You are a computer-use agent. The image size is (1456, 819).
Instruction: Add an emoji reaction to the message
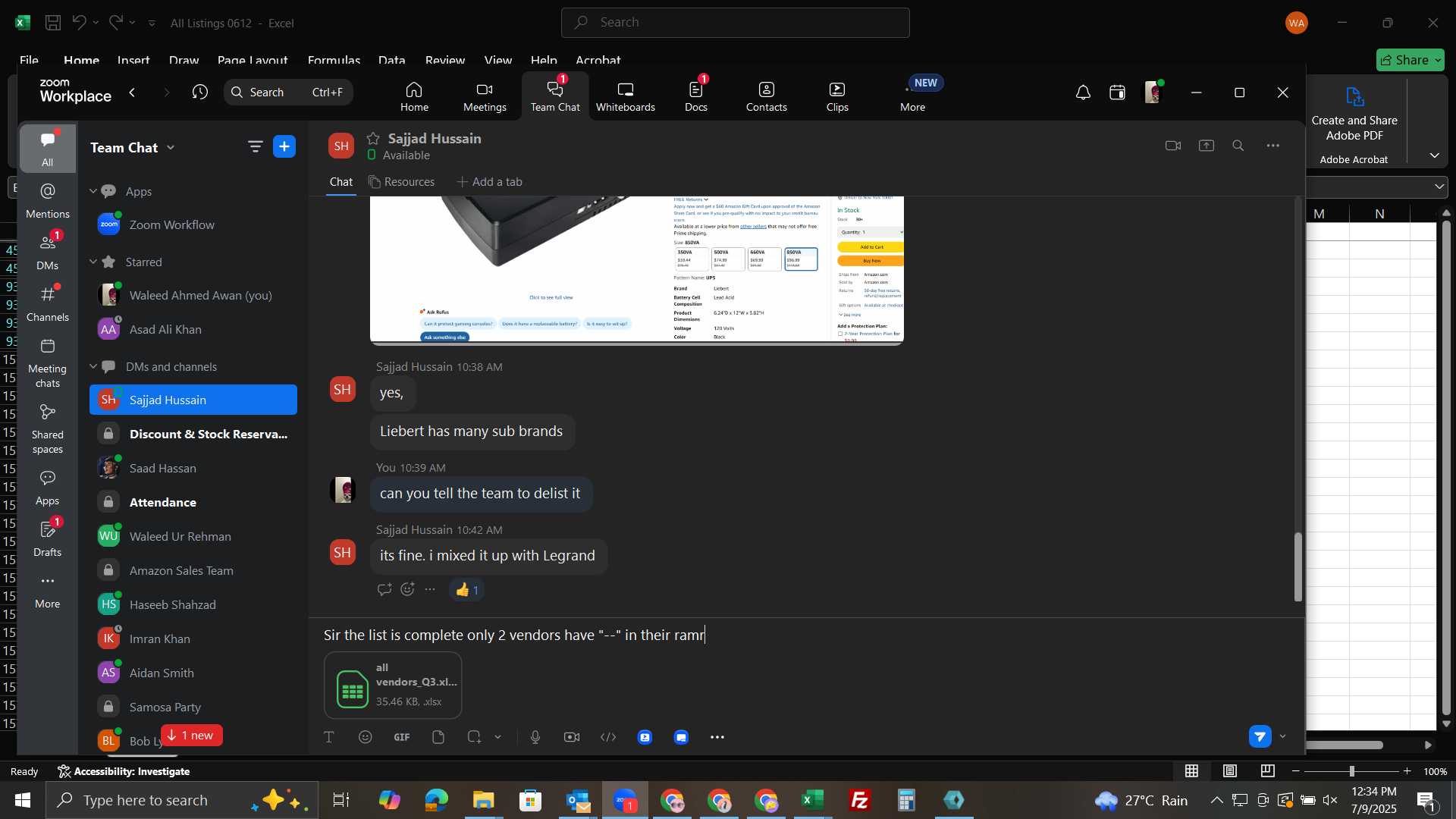pyautogui.click(x=407, y=589)
